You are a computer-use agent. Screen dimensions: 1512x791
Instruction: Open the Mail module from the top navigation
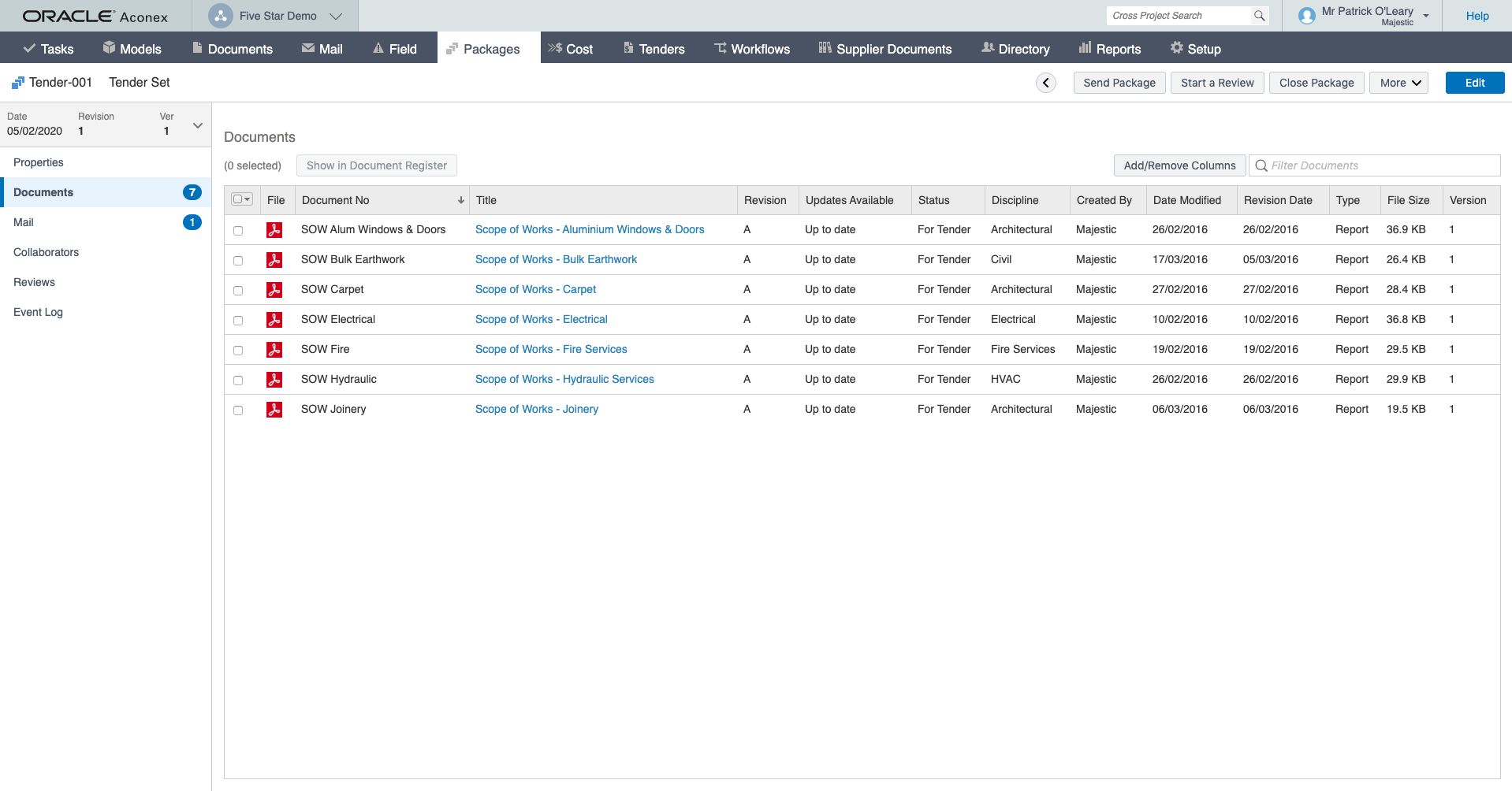(322, 48)
